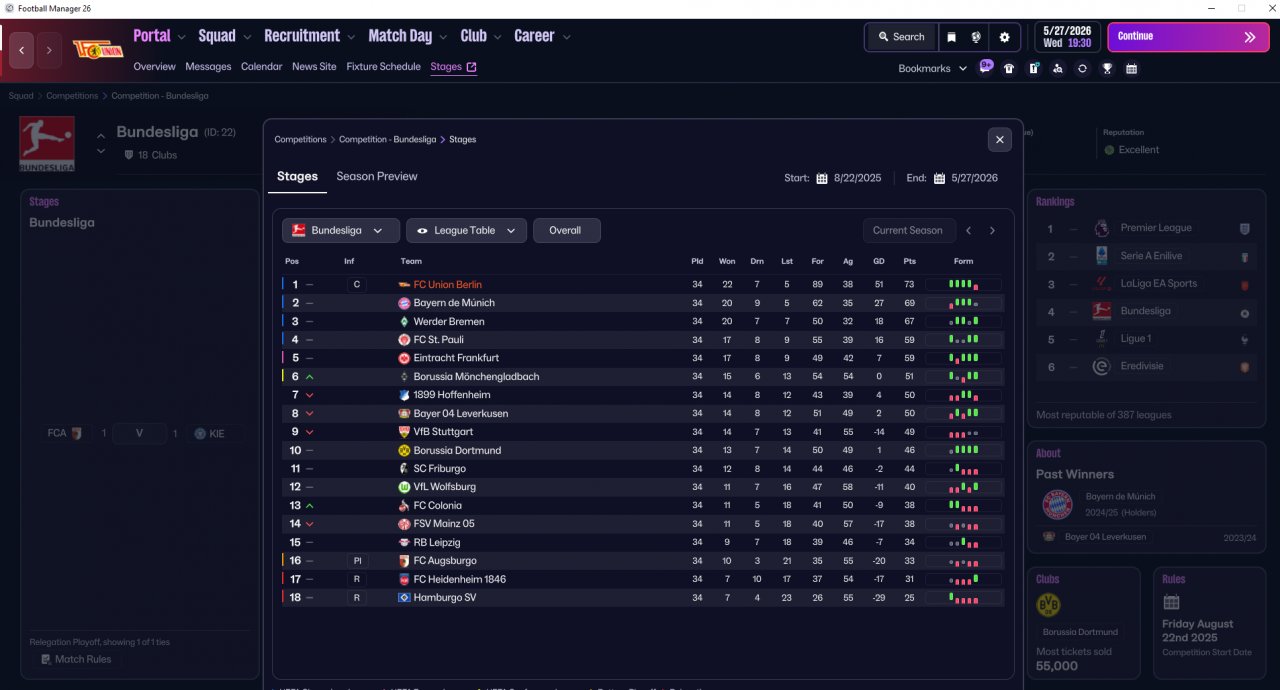1280x690 pixels.
Task: Click the Search button
Action: click(902, 37)
